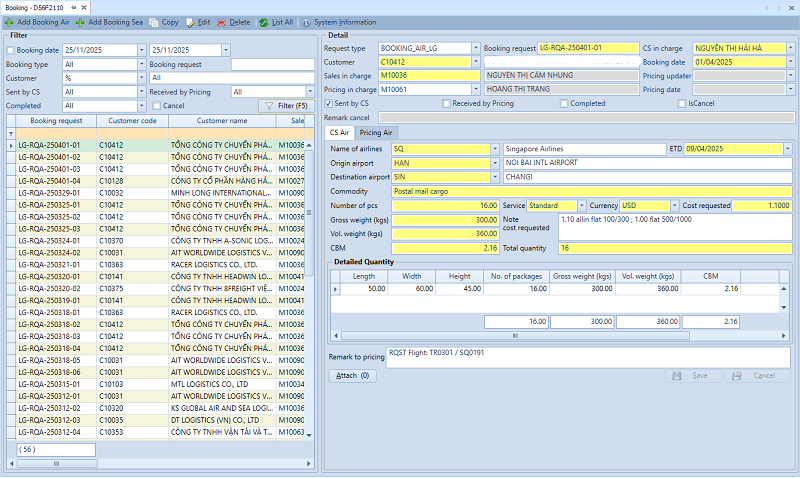This screenshot has height=478, width=800.
Task: Uncheck the Sent by CS checkbox
Action: click(329, 103)
